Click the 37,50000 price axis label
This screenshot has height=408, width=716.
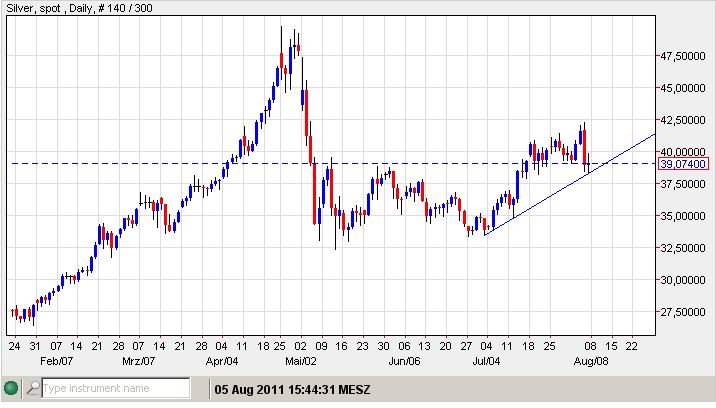coord(683,184)
